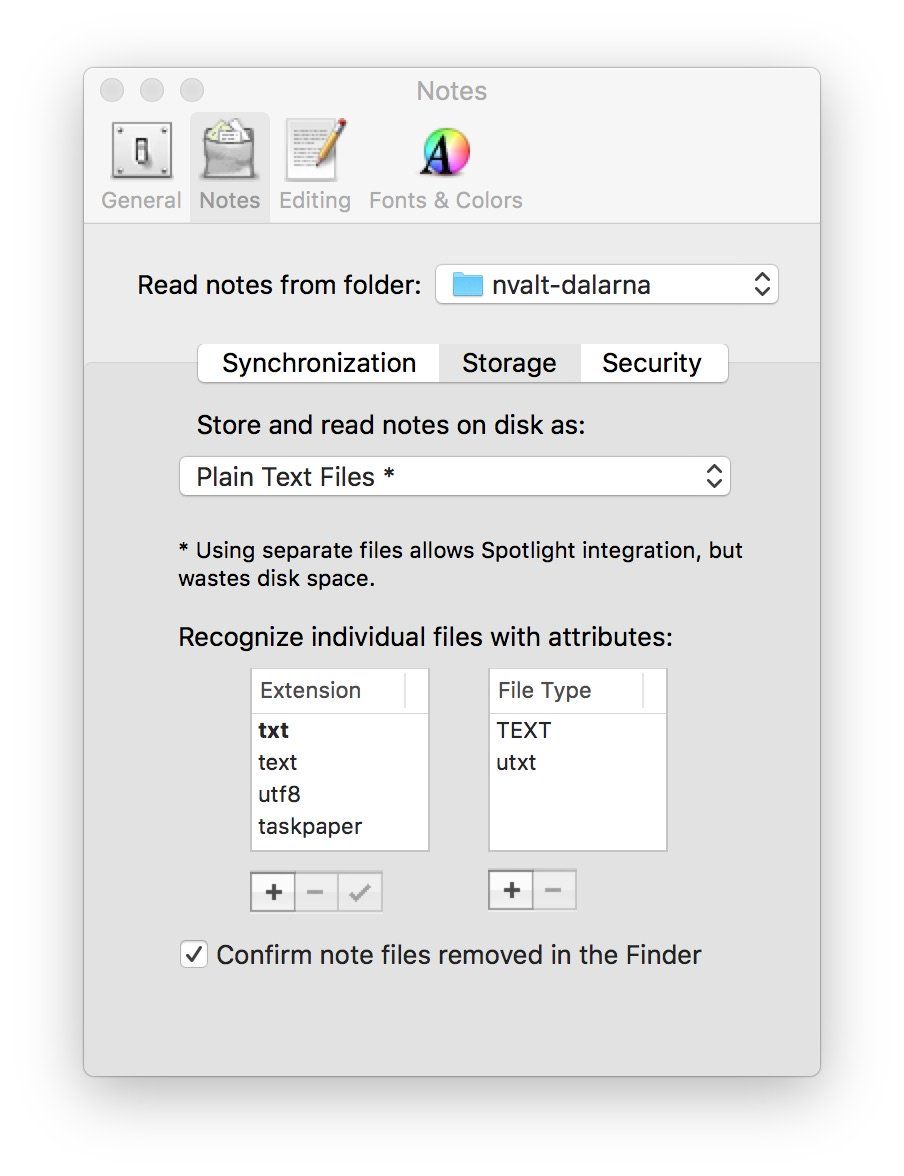This screenshot has width=904, height=1176.
Task: Select the Notes preferences icon
Action: click(x=230, y=165)
